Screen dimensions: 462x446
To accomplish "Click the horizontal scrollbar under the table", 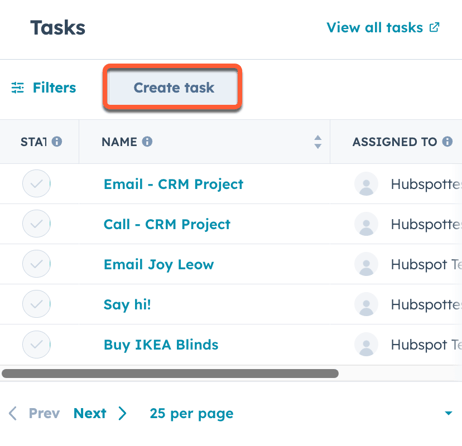I will click(x=170, y=373).
